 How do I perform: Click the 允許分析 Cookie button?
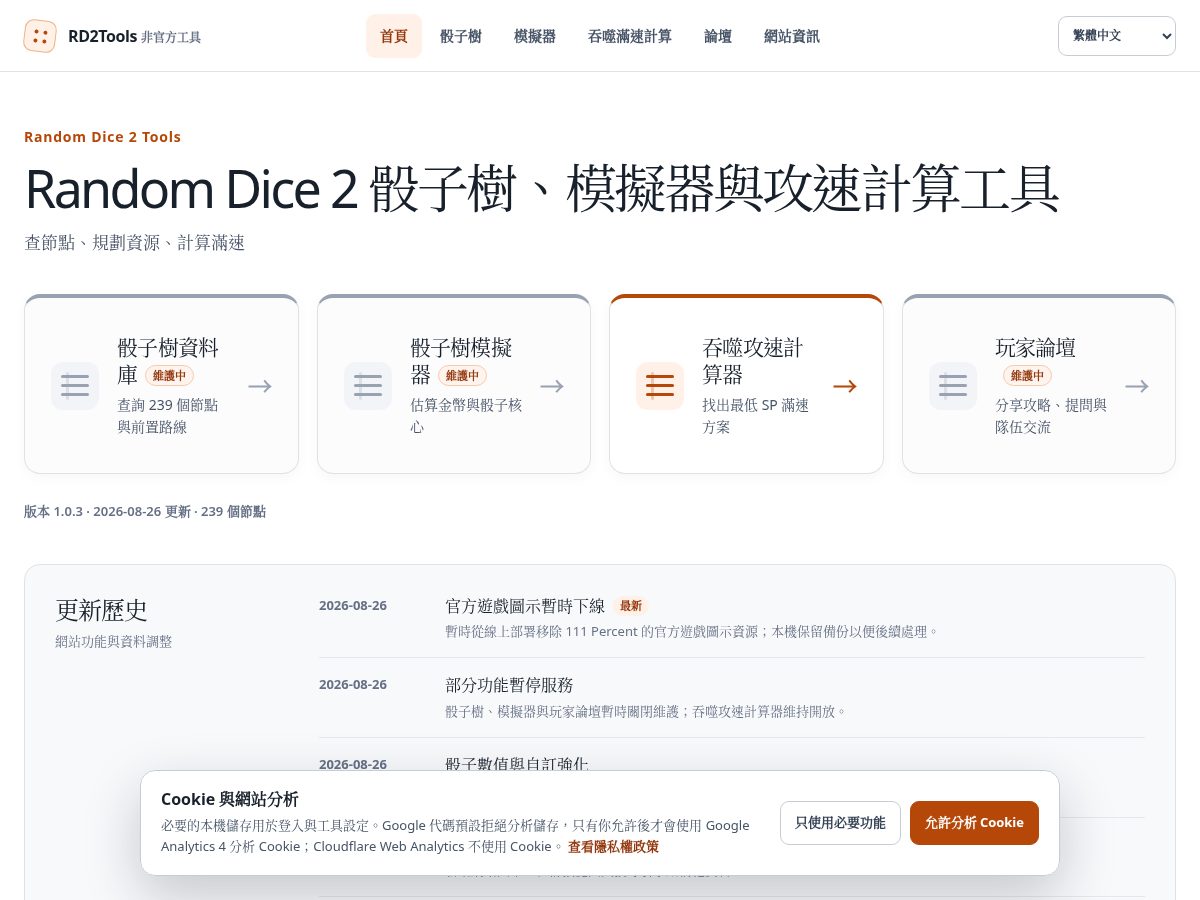coord(974,823)
